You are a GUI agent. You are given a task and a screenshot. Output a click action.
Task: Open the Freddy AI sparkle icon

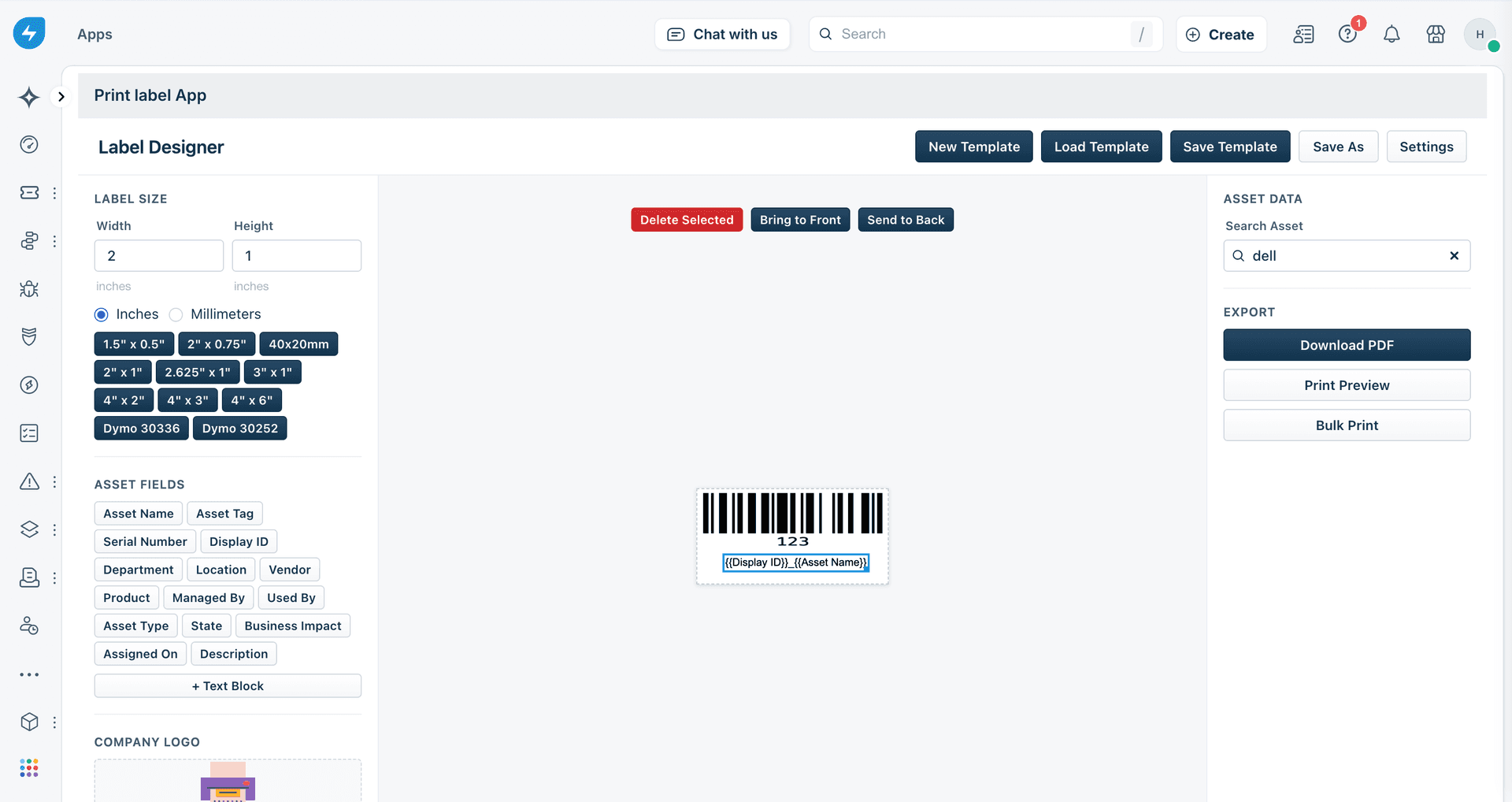point(29,97)
